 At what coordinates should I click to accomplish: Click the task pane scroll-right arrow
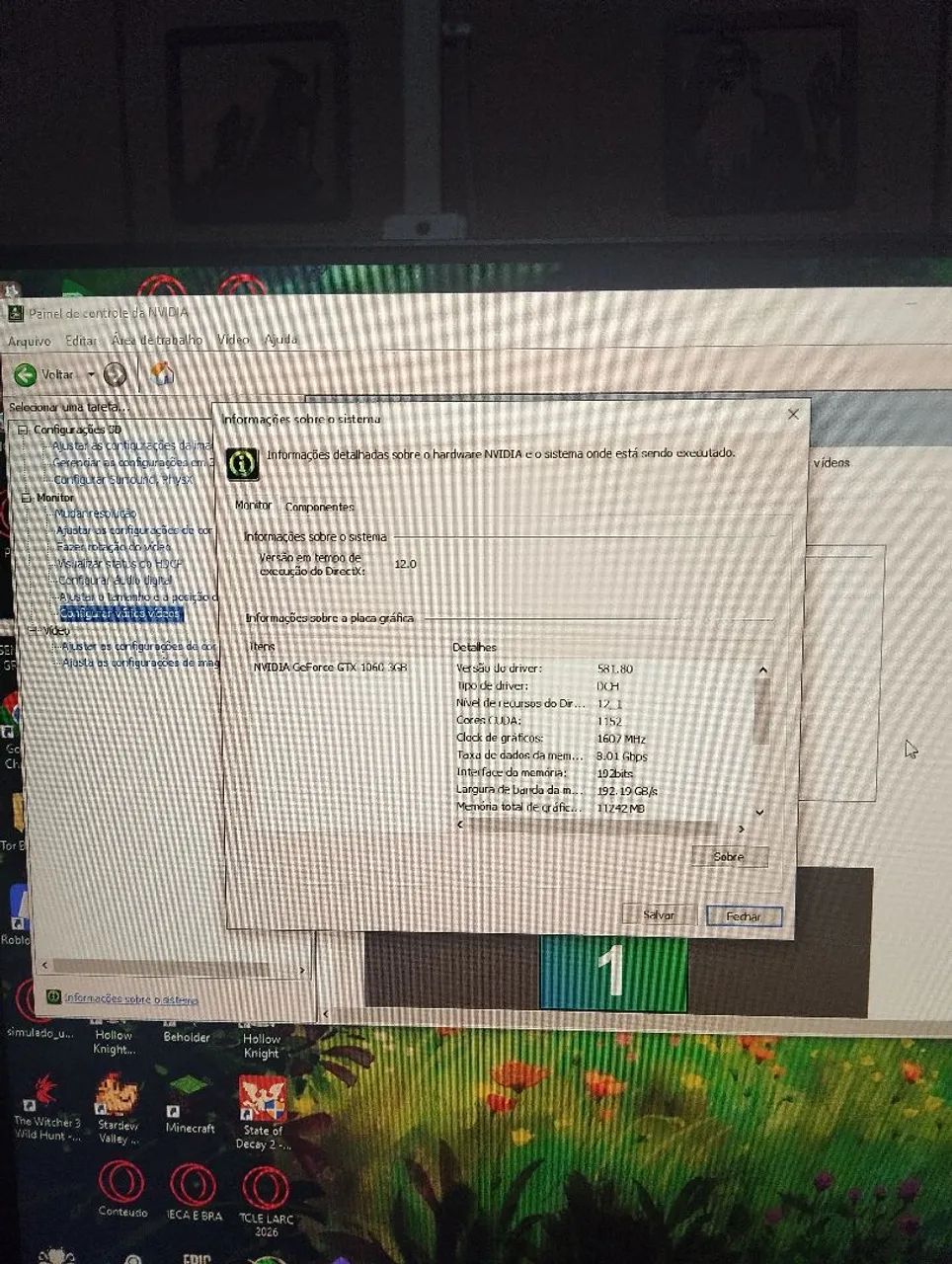pos(302,970)
